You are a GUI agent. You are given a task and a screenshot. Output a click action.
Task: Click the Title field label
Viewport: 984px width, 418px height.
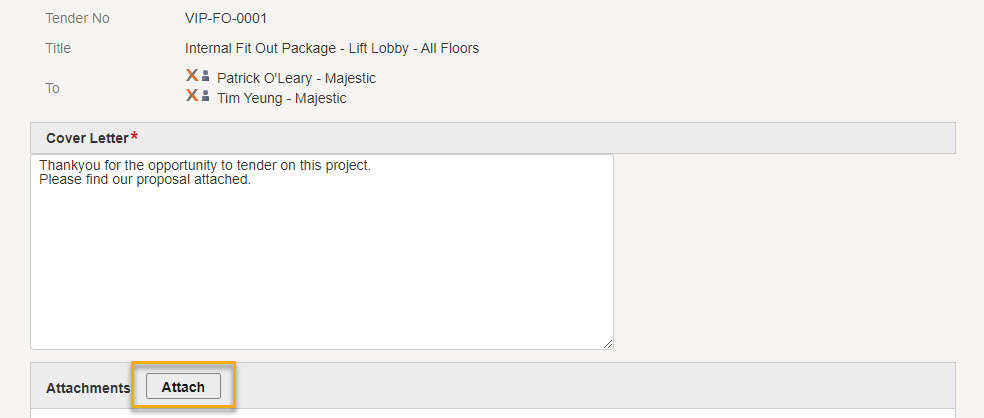58,48
